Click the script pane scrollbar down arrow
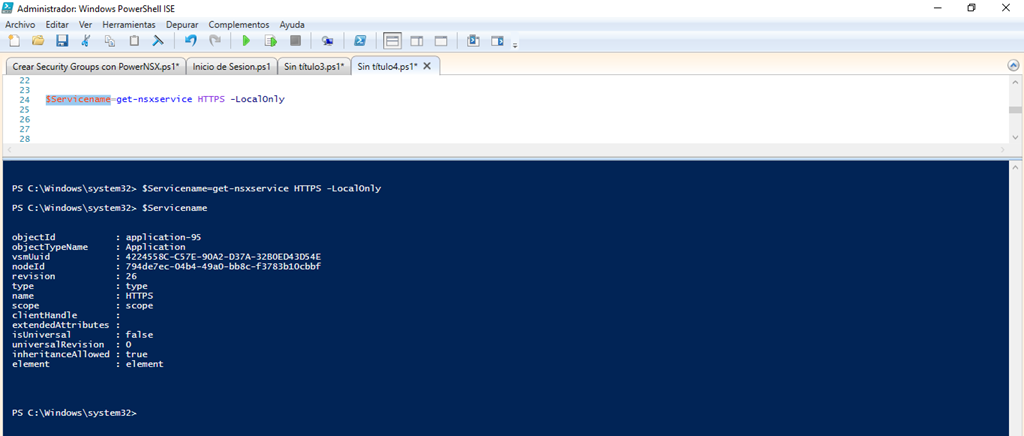This screenshot has height=436, width=1024. coord(1015,139)
